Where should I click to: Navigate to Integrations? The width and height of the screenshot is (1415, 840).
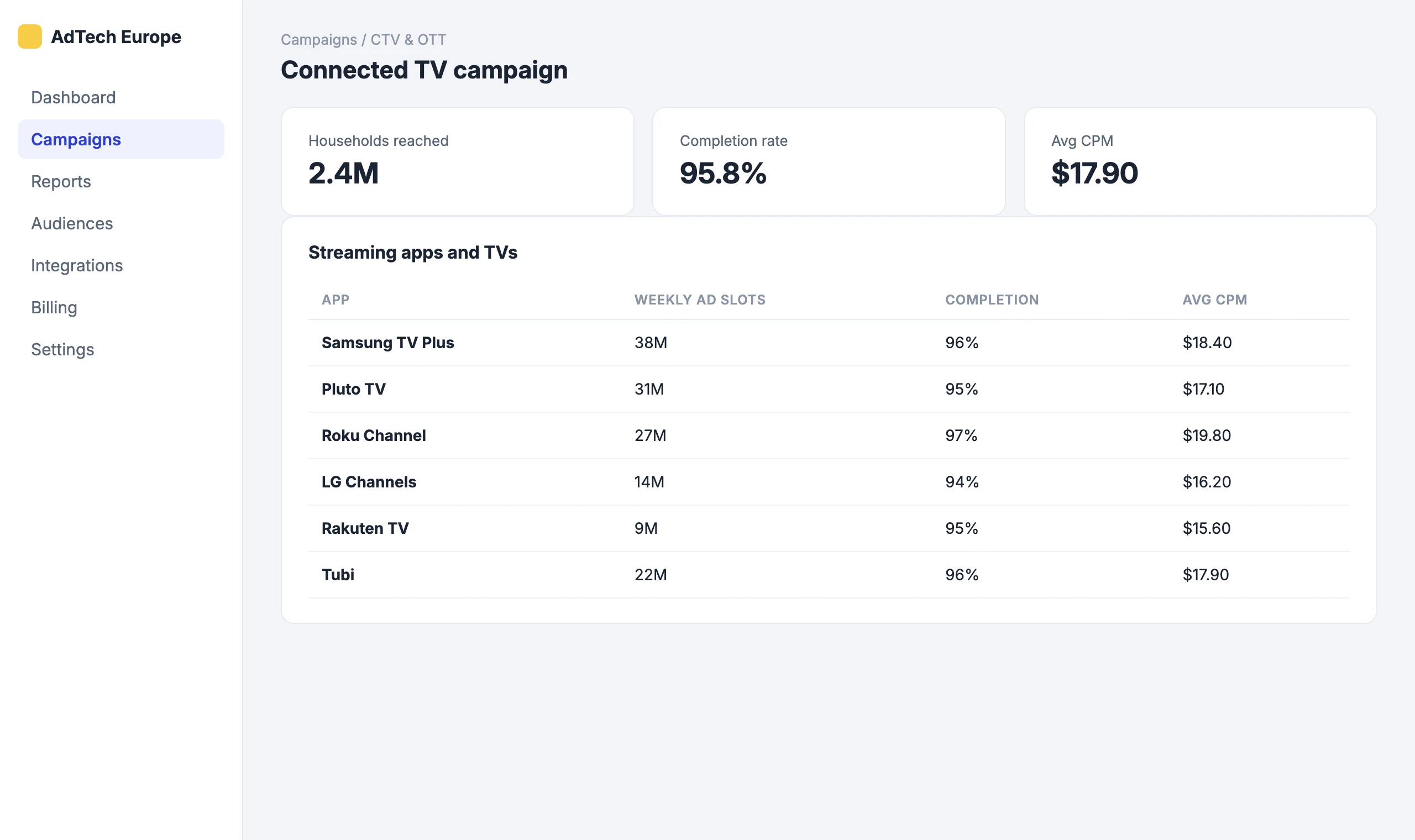[x=120, y=265]
